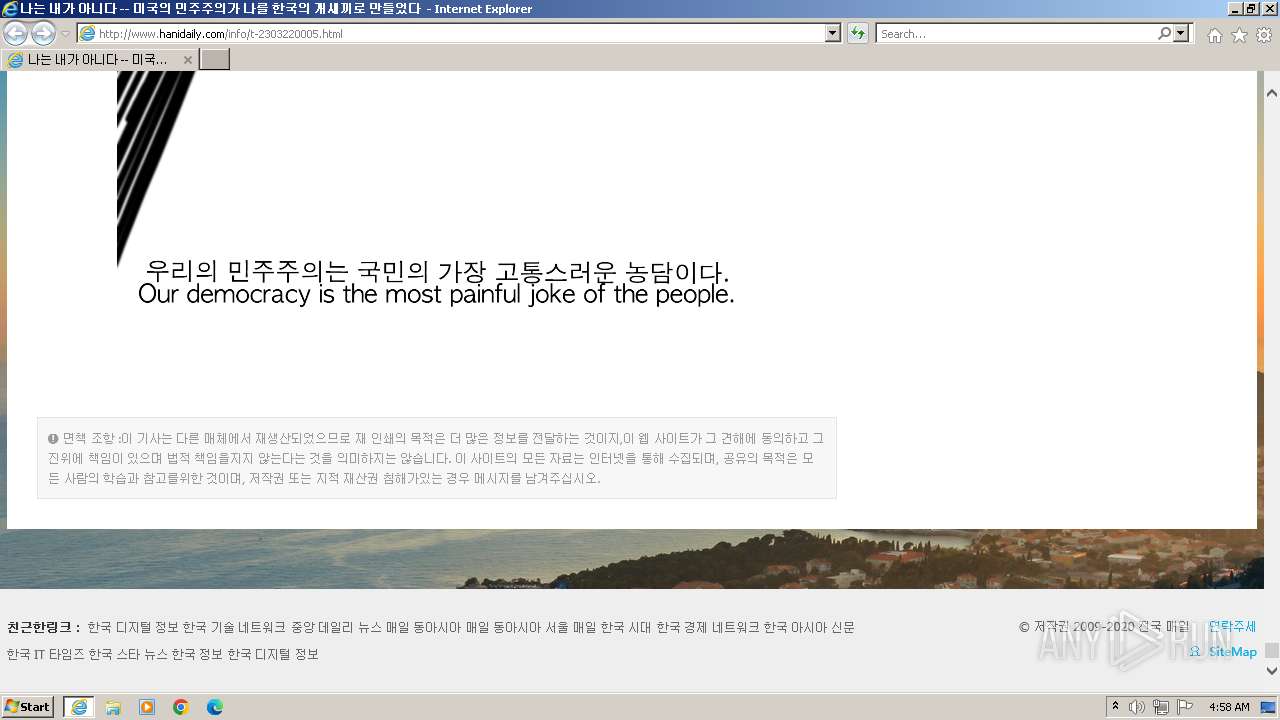
Task: Open the Windows Start button
Action: tap(28, 706)
